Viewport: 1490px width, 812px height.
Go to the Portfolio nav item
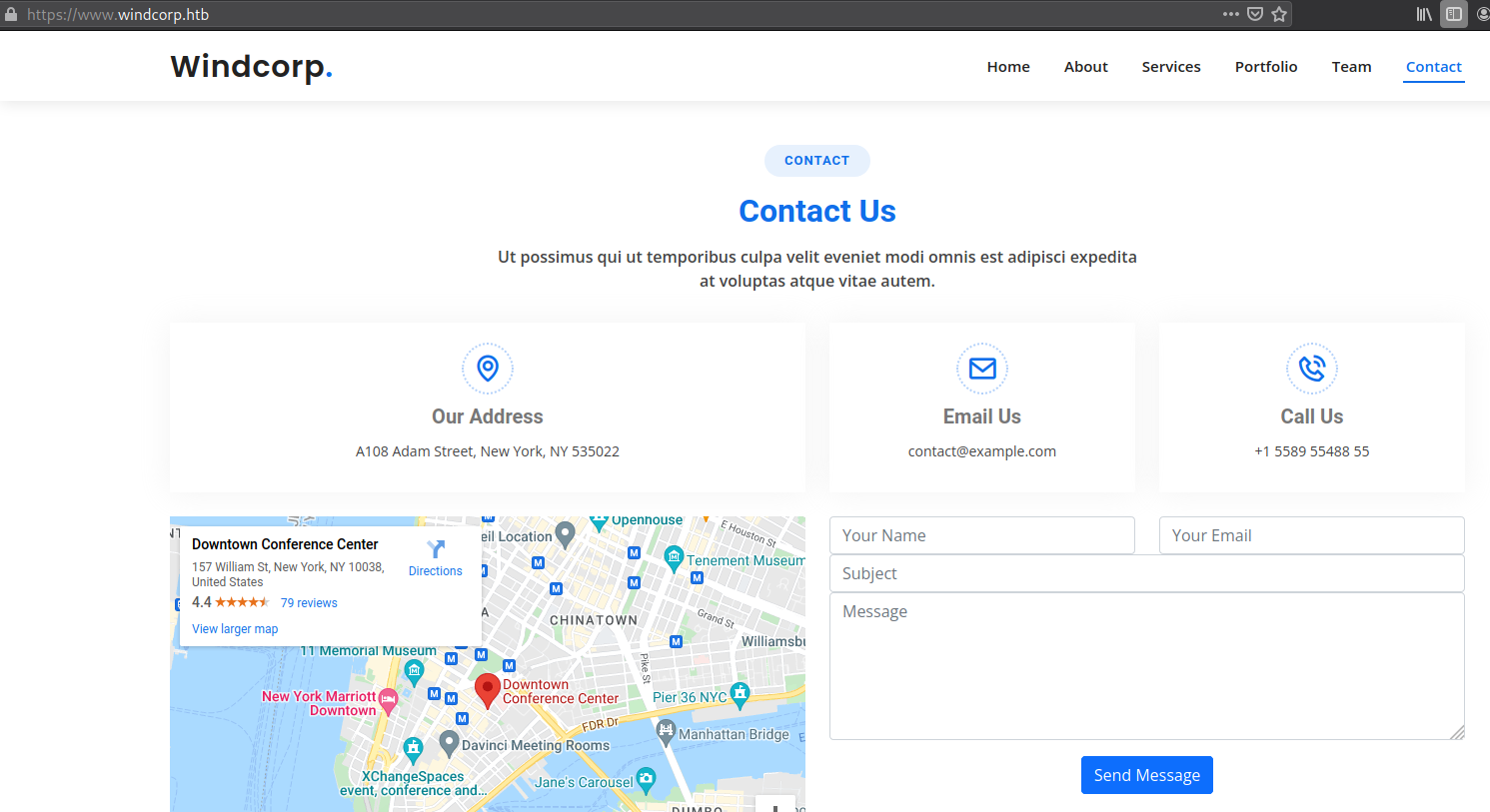[x=1266, y=67]
